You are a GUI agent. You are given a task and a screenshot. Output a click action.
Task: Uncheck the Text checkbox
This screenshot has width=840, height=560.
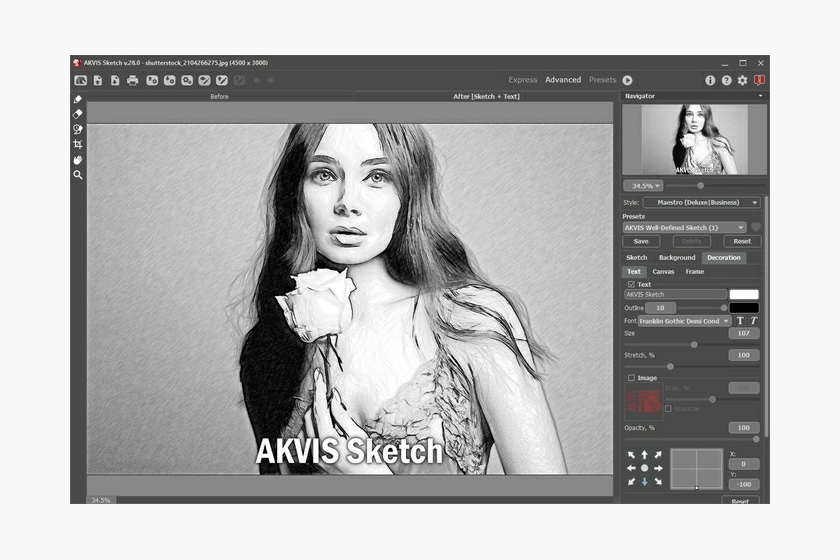(631, 284)
